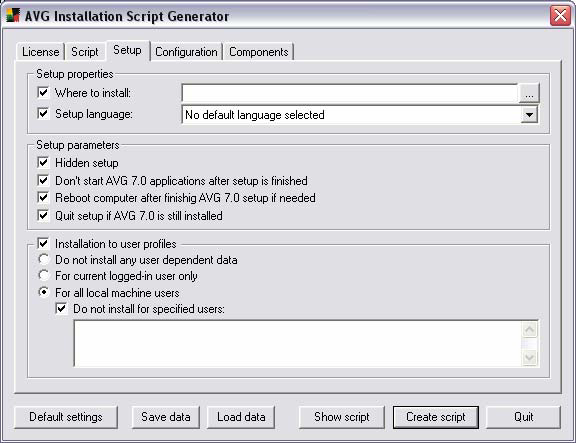This screenshot has height=443, width=576.
Task: Select 'For current logged-in user only' radio
Action: coord(44,275)
